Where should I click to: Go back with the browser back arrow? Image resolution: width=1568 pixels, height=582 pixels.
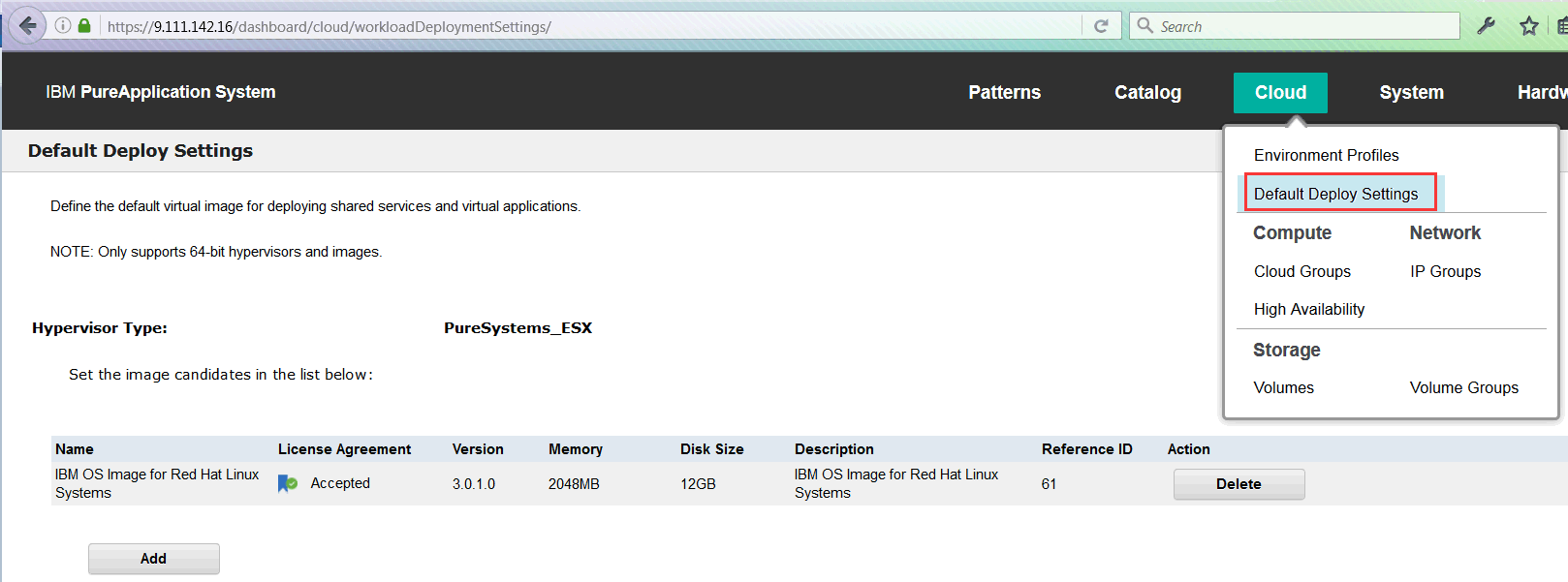tap(27, 25)
